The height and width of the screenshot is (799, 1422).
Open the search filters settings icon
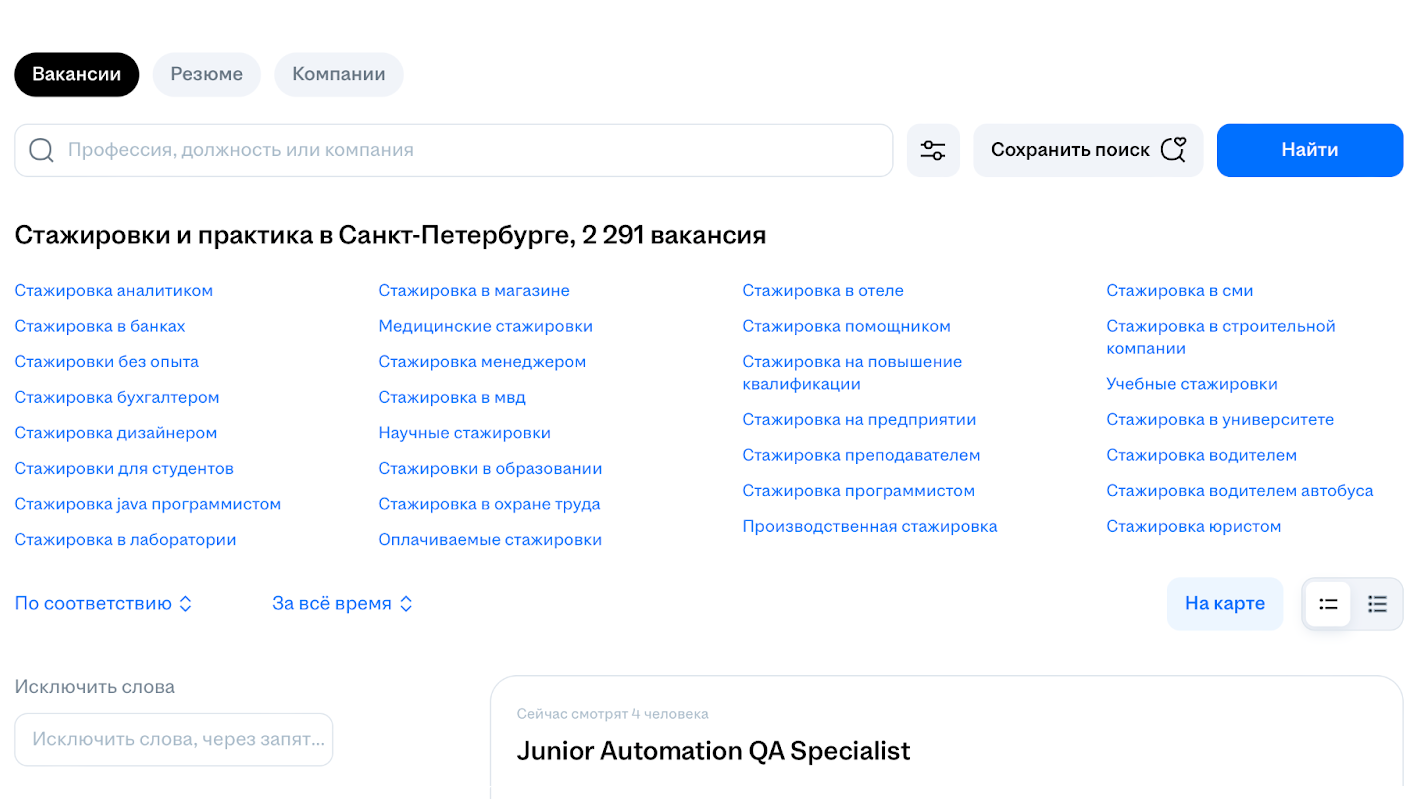click(933, 150)
